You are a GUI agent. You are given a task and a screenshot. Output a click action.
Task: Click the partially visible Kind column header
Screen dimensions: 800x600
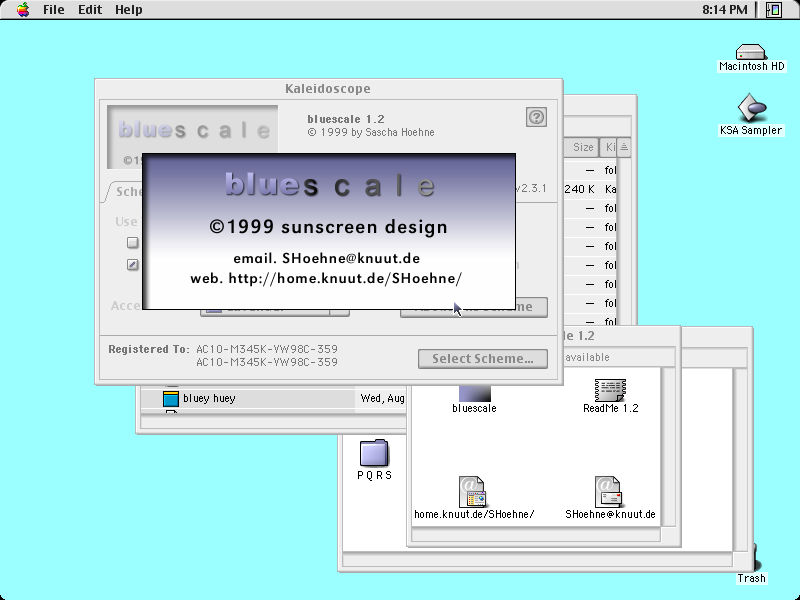(x=608, y=147)
